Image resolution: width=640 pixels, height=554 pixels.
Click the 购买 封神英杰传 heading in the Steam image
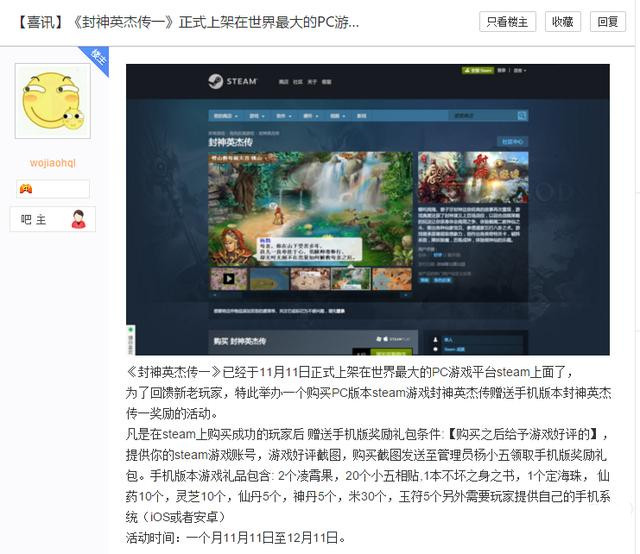point(240,341)
